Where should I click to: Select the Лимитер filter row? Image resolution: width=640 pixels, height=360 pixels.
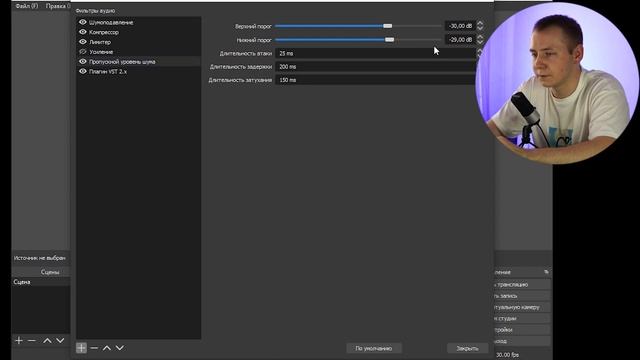[x=138, y=42]
